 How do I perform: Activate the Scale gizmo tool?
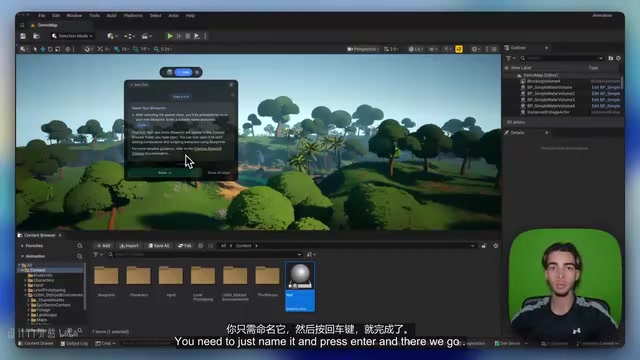click(57, 49)
